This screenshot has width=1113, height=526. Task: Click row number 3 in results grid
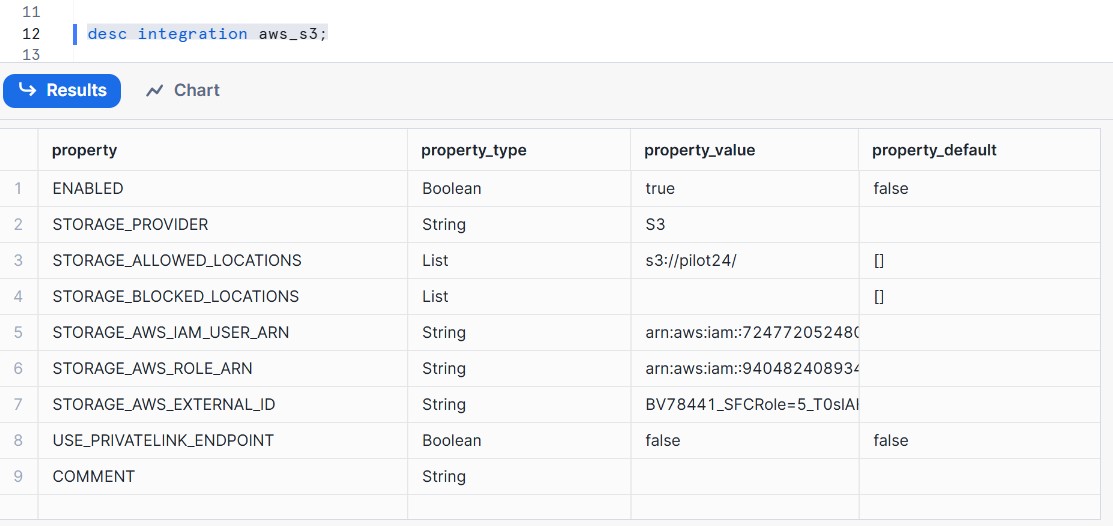point(18,260)
